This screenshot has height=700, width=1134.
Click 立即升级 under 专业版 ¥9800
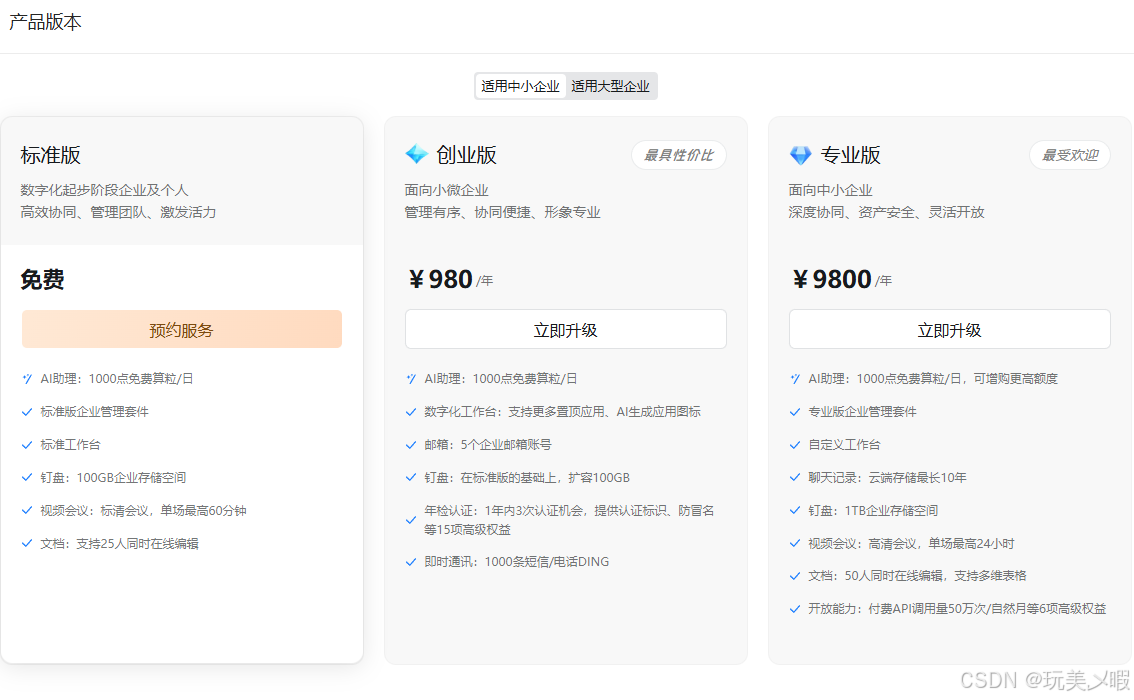click(x=950, y=330)
